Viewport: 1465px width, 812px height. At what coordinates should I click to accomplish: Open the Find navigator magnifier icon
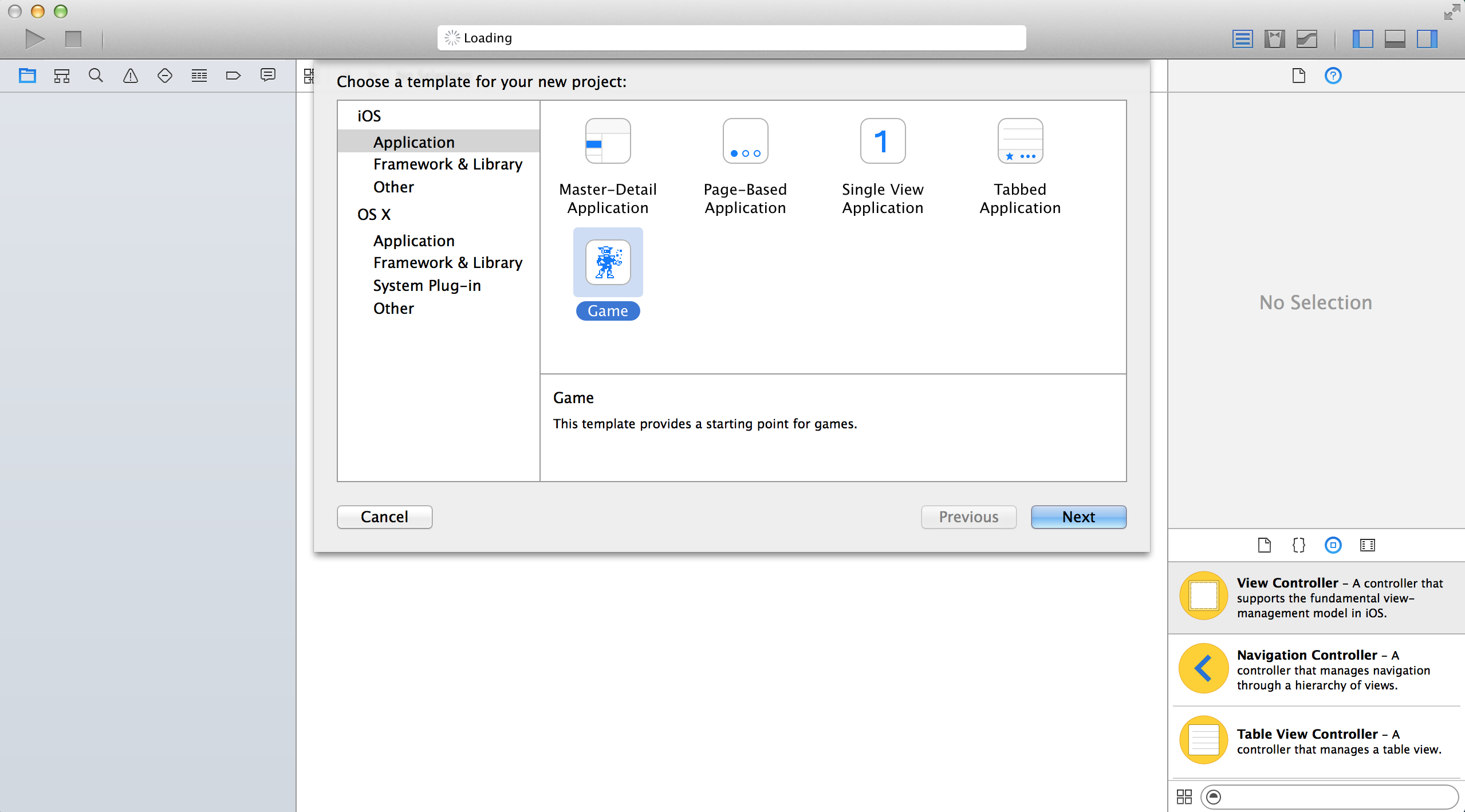click(96, 76)
